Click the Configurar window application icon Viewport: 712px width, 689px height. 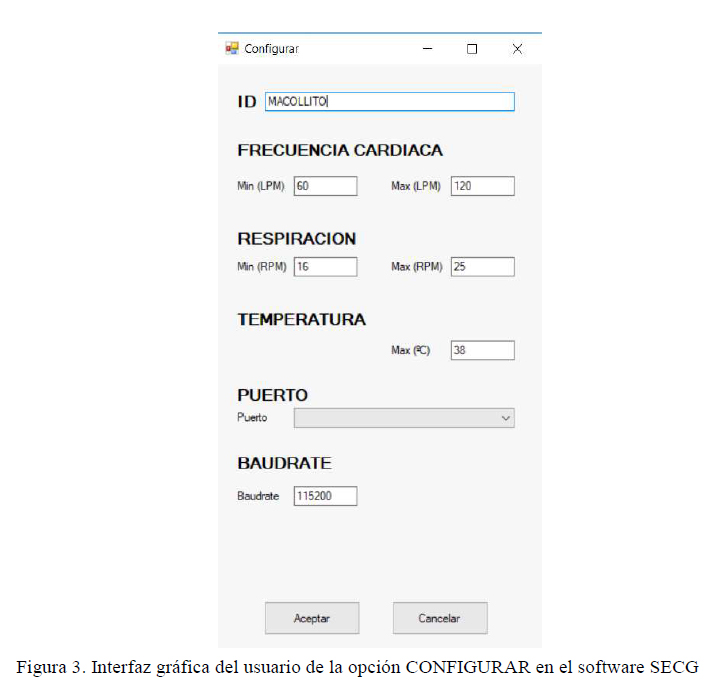(232, 49)
